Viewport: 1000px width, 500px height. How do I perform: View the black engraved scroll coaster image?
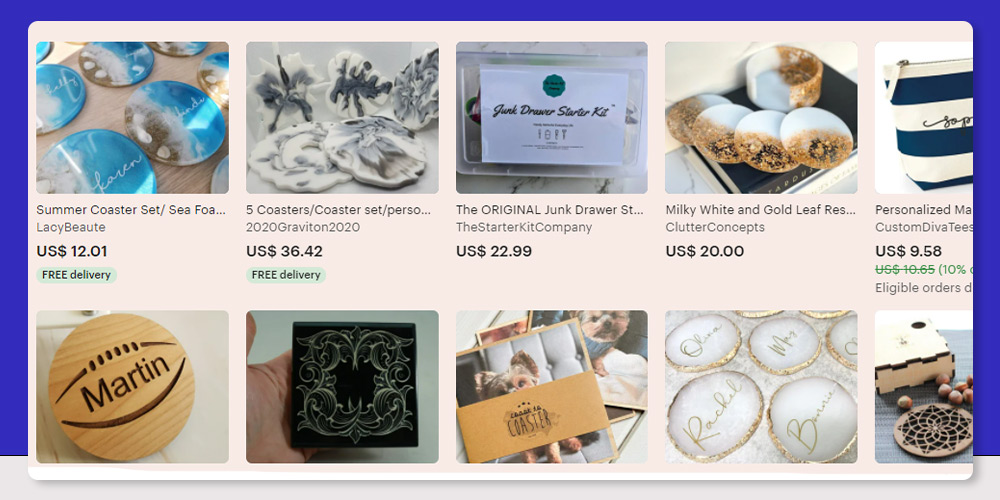342,386
